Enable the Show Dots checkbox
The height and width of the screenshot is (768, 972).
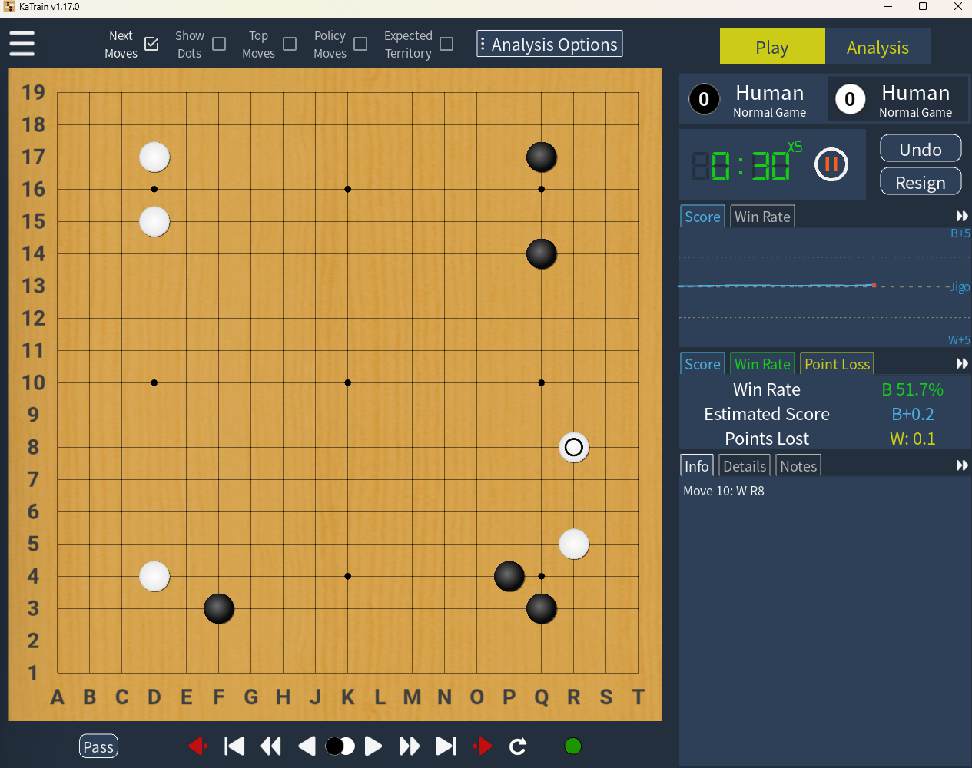219,44
